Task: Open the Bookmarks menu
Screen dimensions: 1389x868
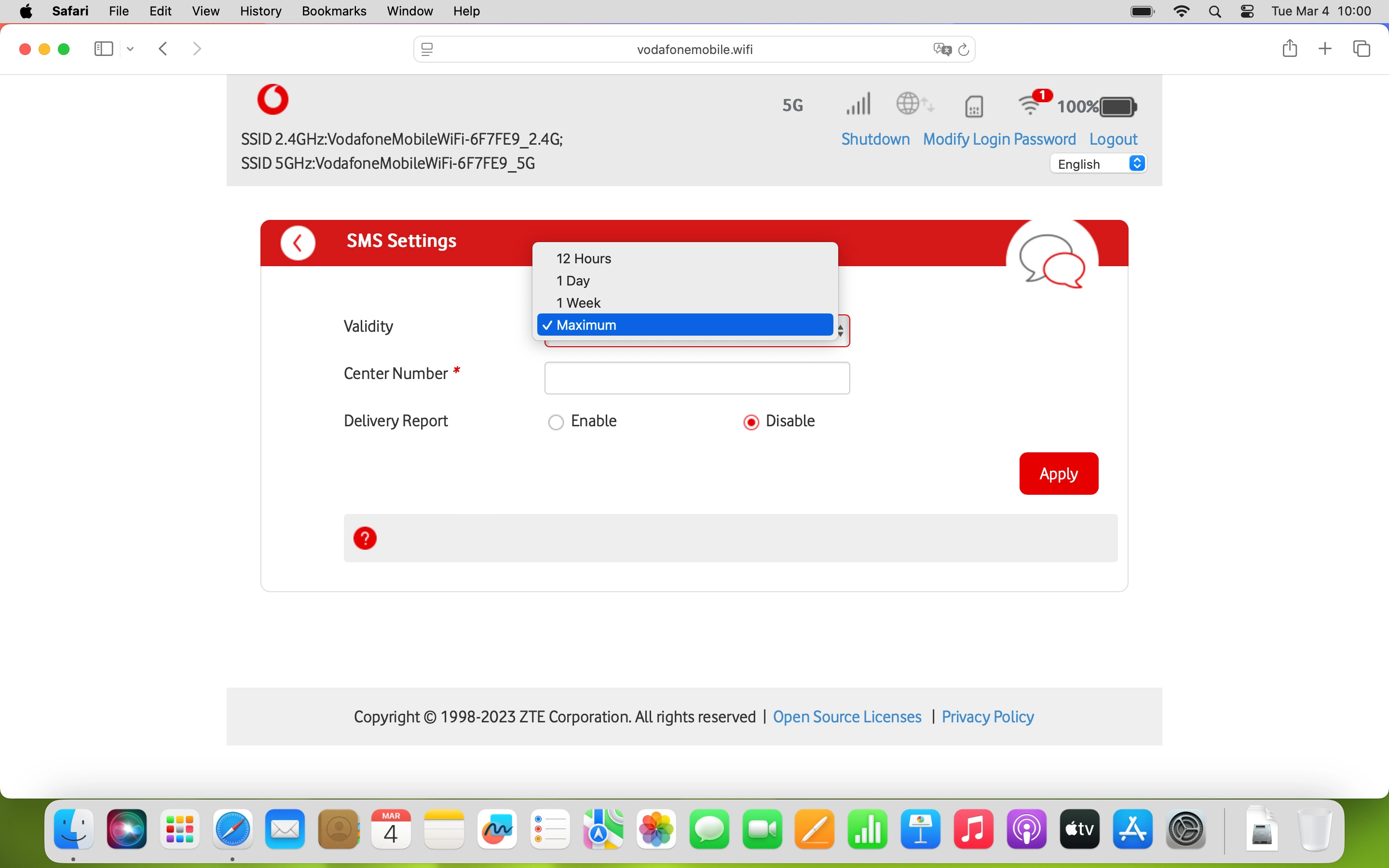Action: pyautogui.click(x=334, y=12)
